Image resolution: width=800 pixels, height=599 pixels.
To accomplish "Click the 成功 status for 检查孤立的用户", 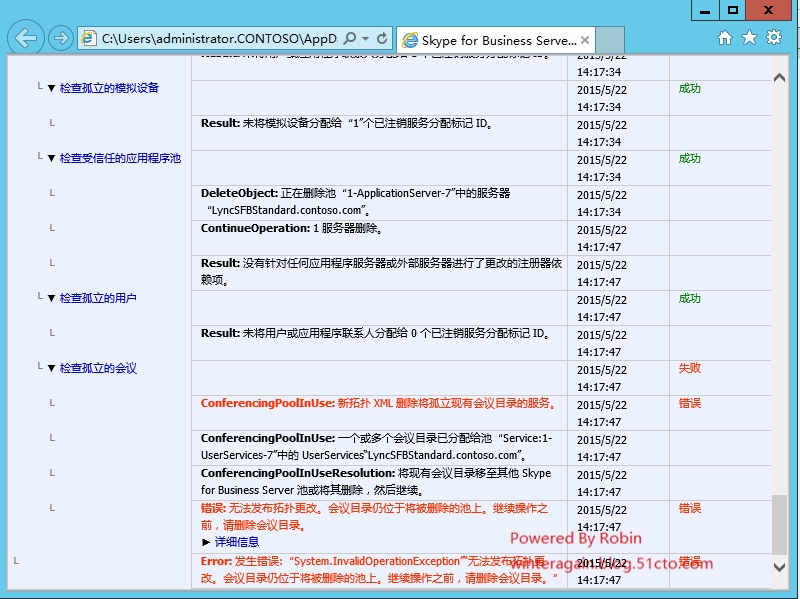I will [x=689, y=298].
